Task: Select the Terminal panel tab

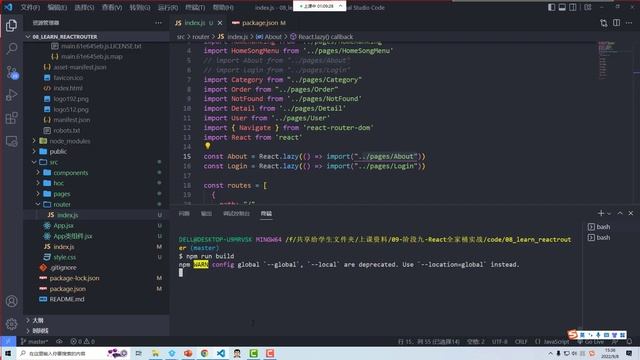Action: pyautogui.click(x=266, y=213)
